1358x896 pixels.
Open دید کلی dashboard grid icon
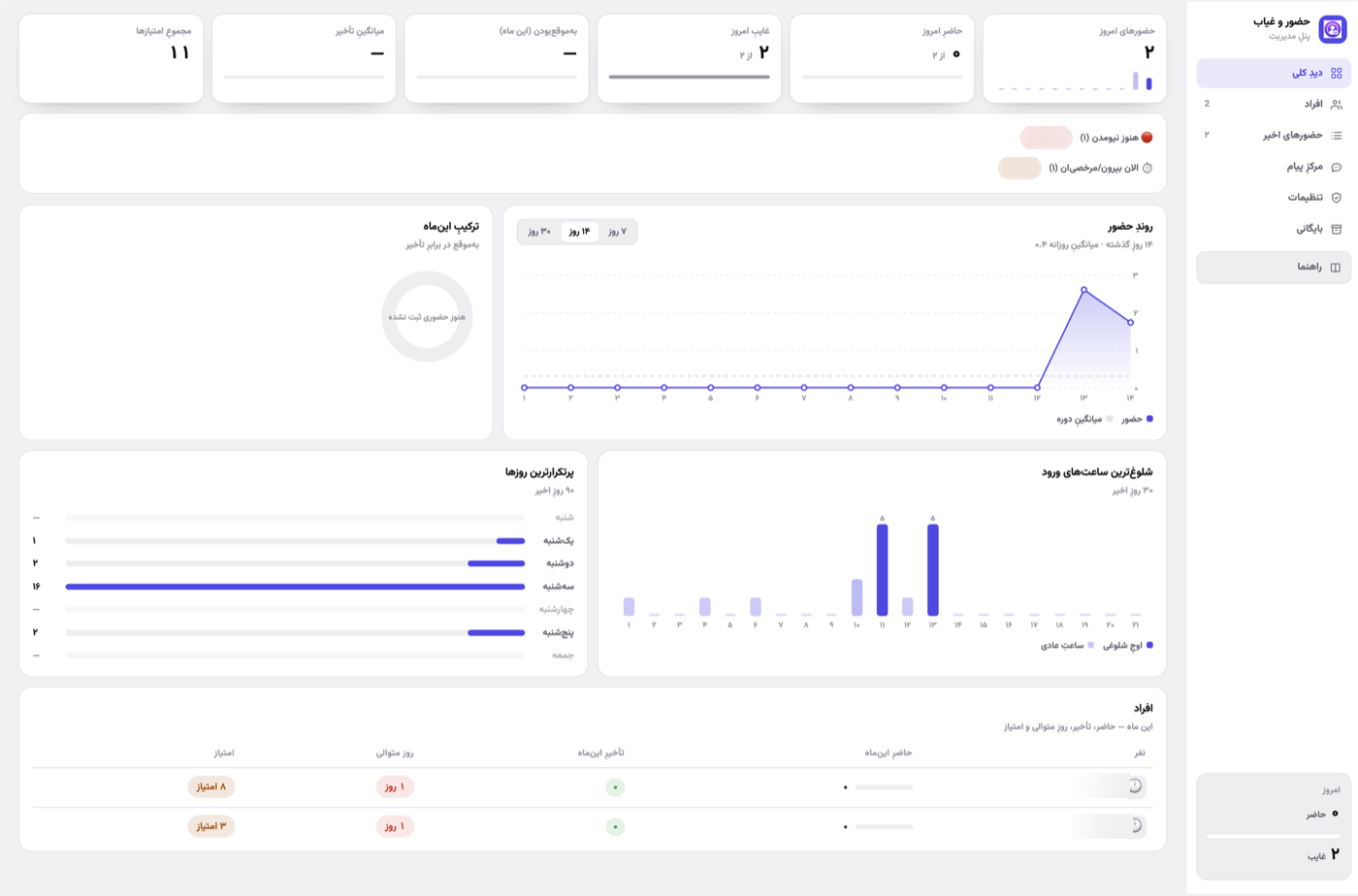1337,73
